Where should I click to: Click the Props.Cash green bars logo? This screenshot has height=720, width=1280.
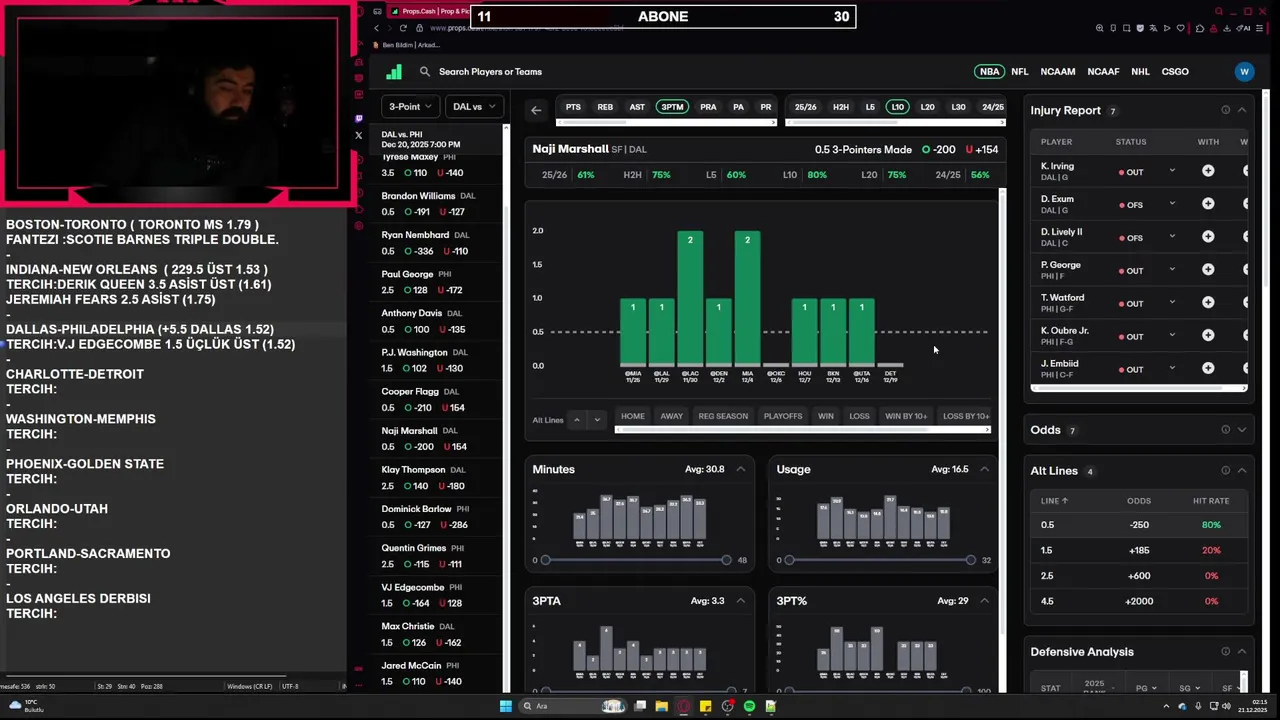[x=394, y=72]
